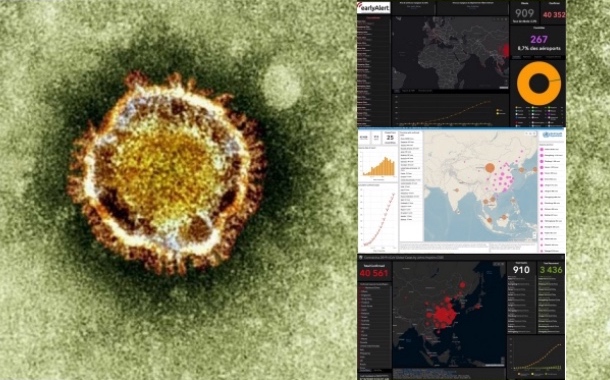
Task: Select the '25 countries' tile
Action: (390, 138)
